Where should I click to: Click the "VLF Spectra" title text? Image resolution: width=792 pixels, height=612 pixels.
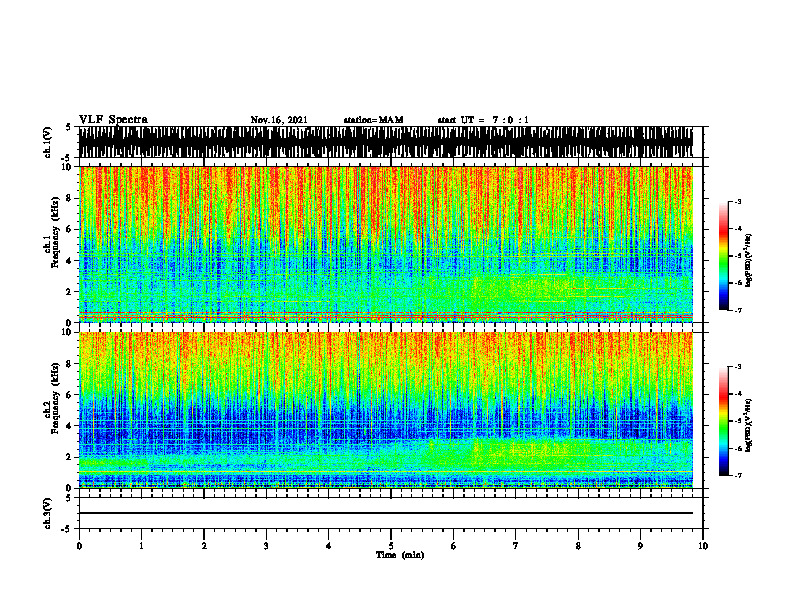(113, 120)
